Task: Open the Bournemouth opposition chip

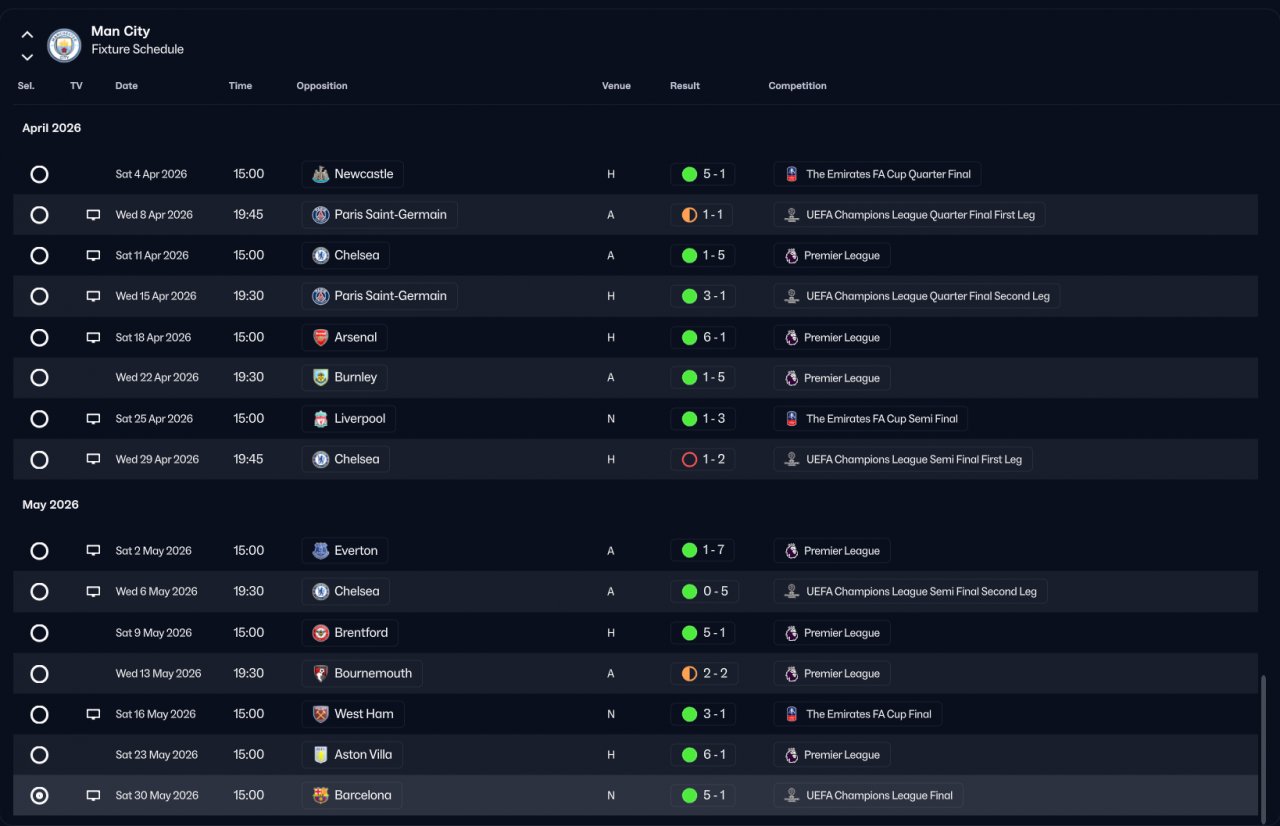Action: pos(362,674)
